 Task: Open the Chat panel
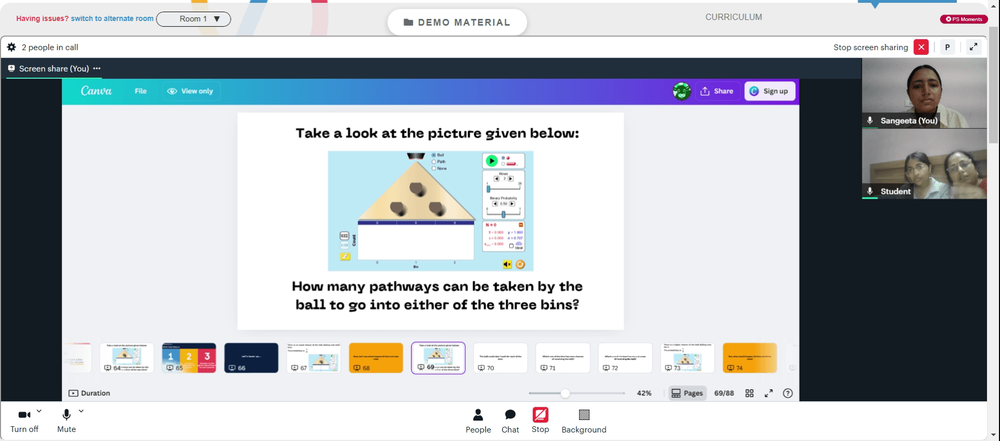point(510,421)
